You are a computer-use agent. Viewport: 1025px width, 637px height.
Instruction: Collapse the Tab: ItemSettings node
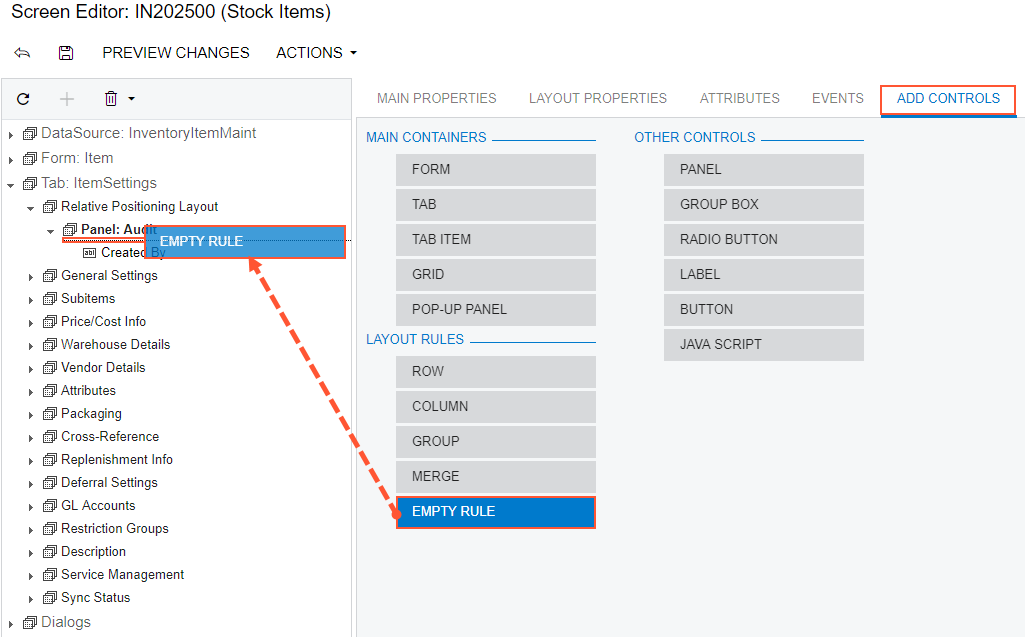coord(11,184)
